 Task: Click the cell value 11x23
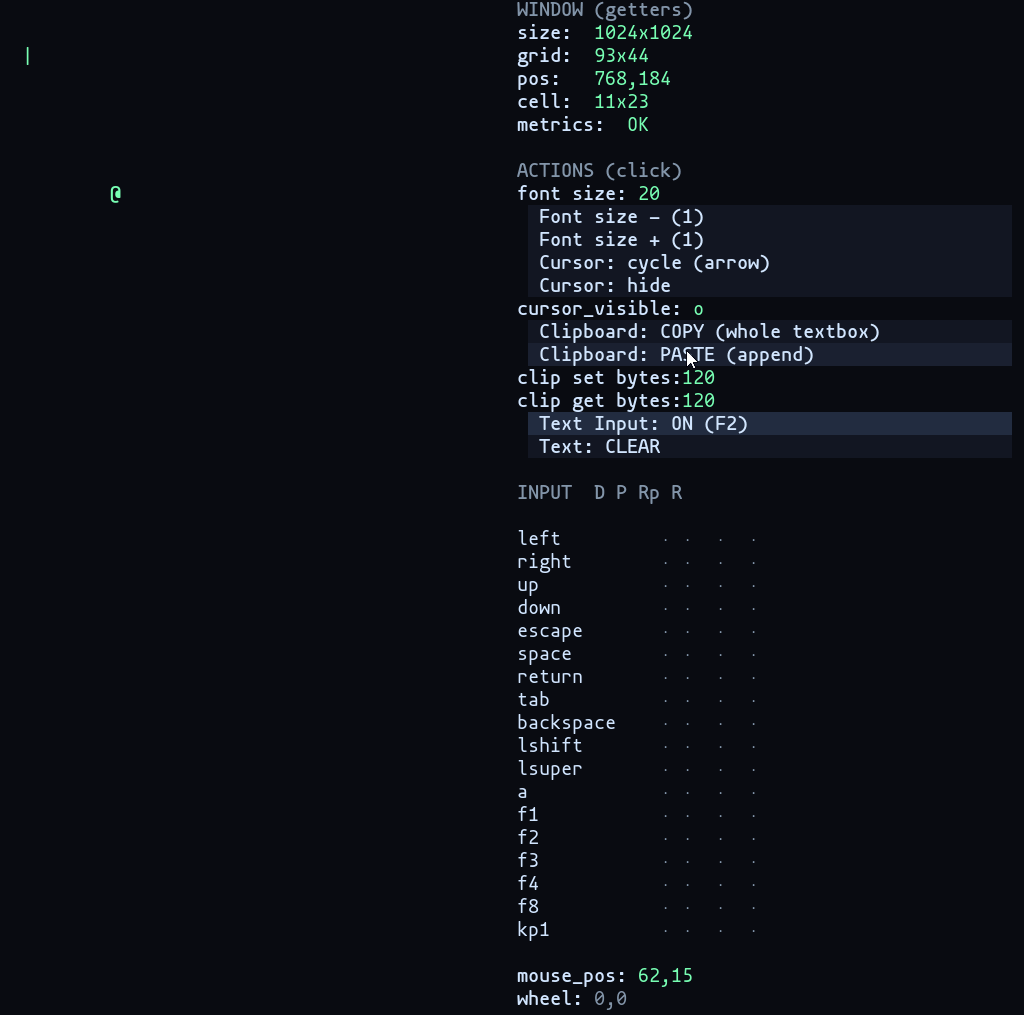point(621,102)
